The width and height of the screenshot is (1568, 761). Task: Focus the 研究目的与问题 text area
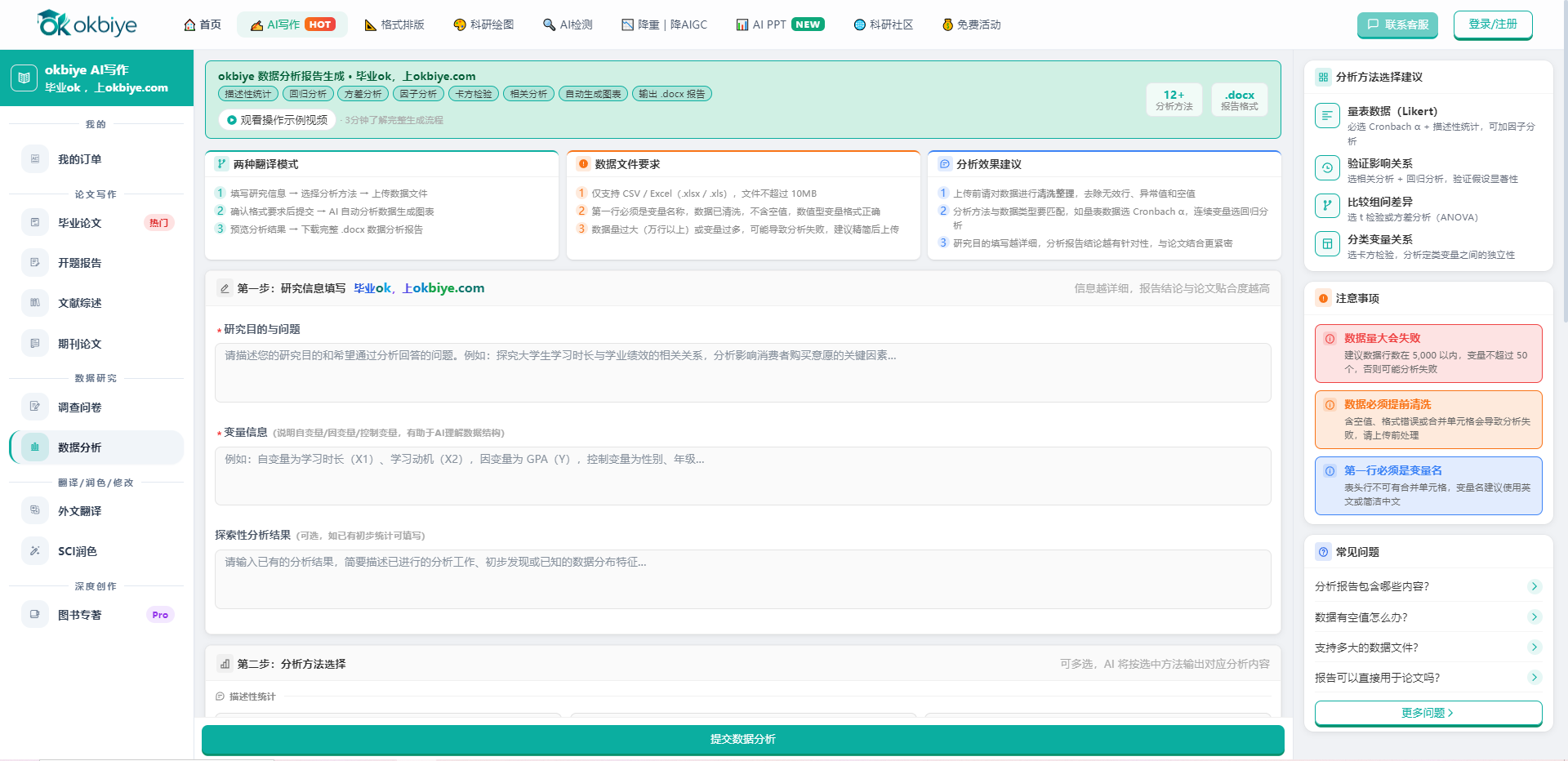click(743, 372)
